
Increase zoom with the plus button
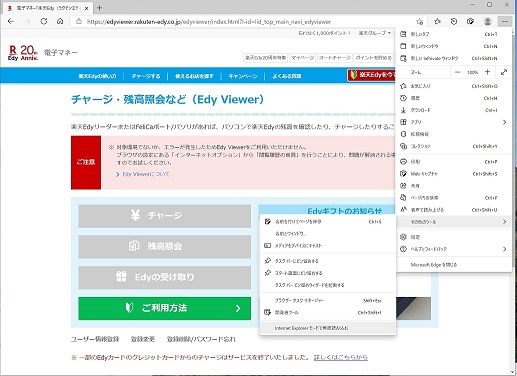[x=487, y=72]
